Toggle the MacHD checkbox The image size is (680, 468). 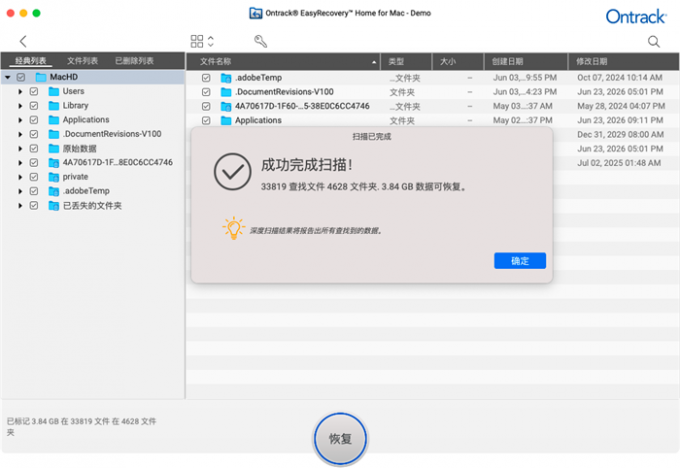[x=21, y=78]
